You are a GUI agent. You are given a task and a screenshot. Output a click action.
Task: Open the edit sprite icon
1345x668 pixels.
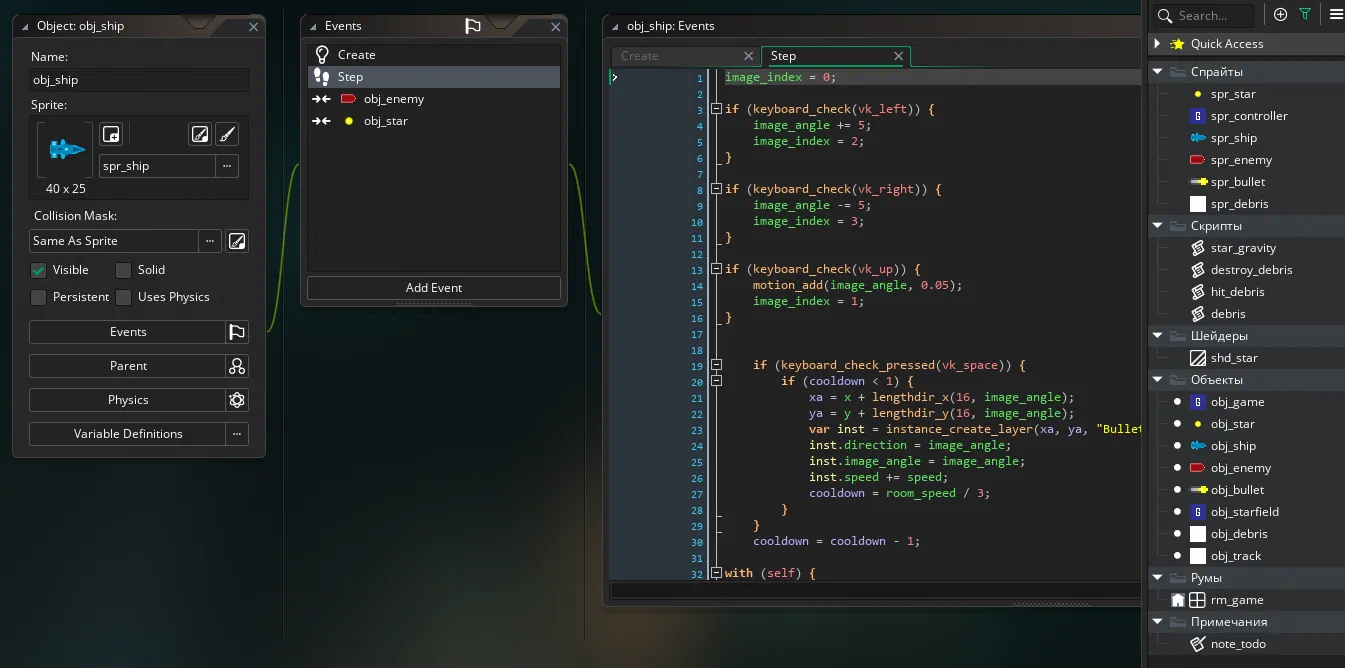click(x=200, y=134)
